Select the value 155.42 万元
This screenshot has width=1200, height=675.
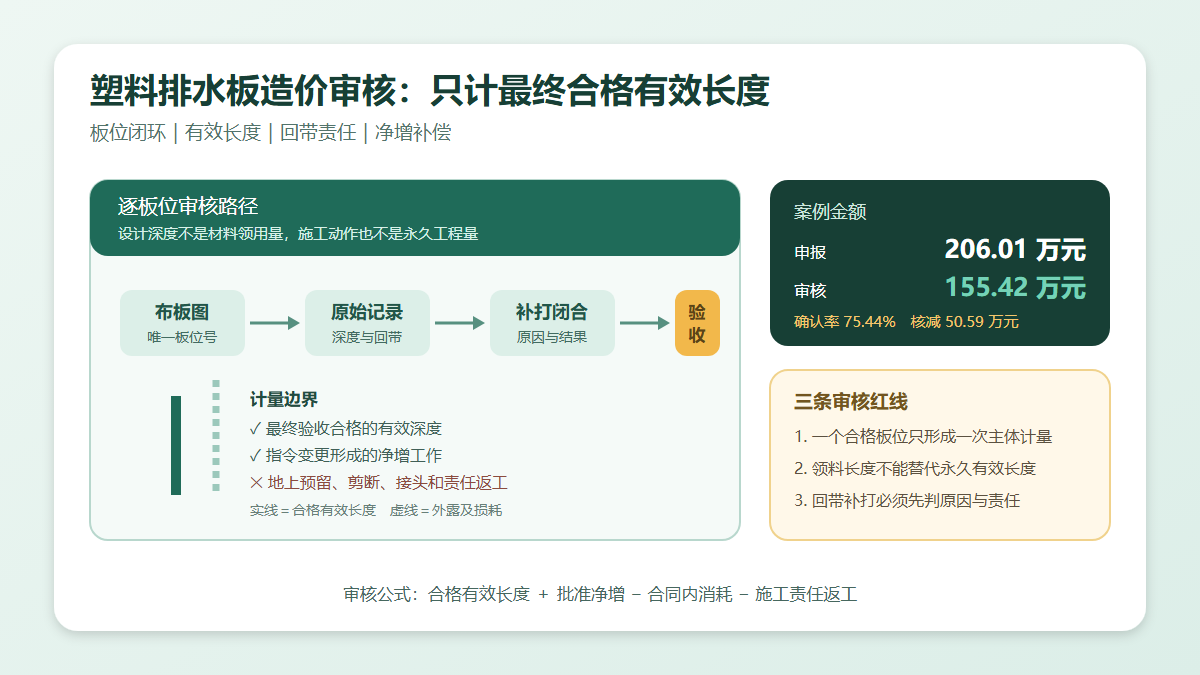[x=1015, y=287]
